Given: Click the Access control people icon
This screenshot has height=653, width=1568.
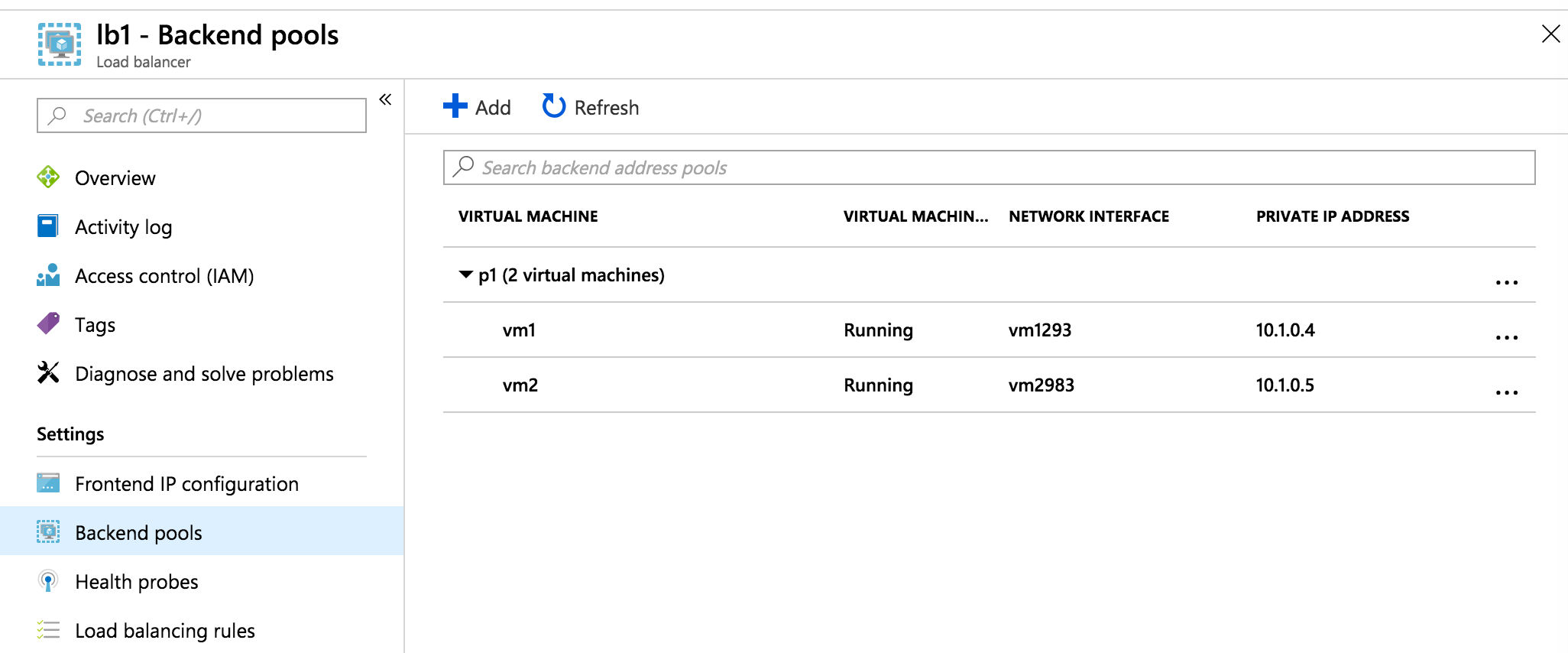Looking at the screenshot, I should point(48,275).
